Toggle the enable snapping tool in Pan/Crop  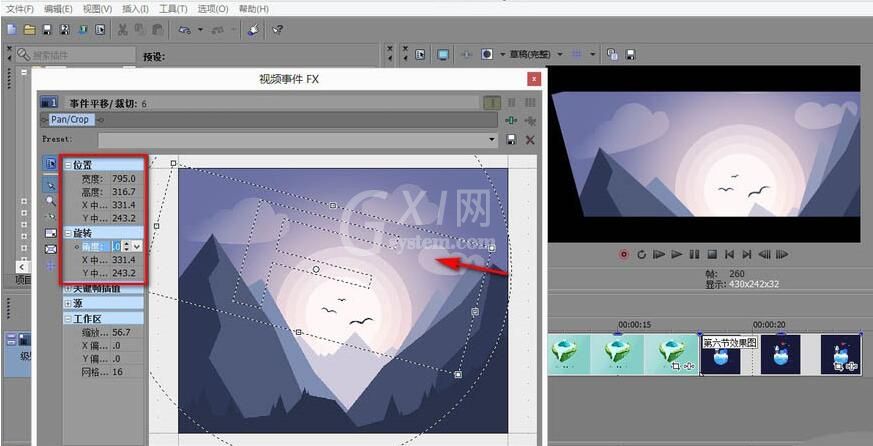(x=51, y=217)
